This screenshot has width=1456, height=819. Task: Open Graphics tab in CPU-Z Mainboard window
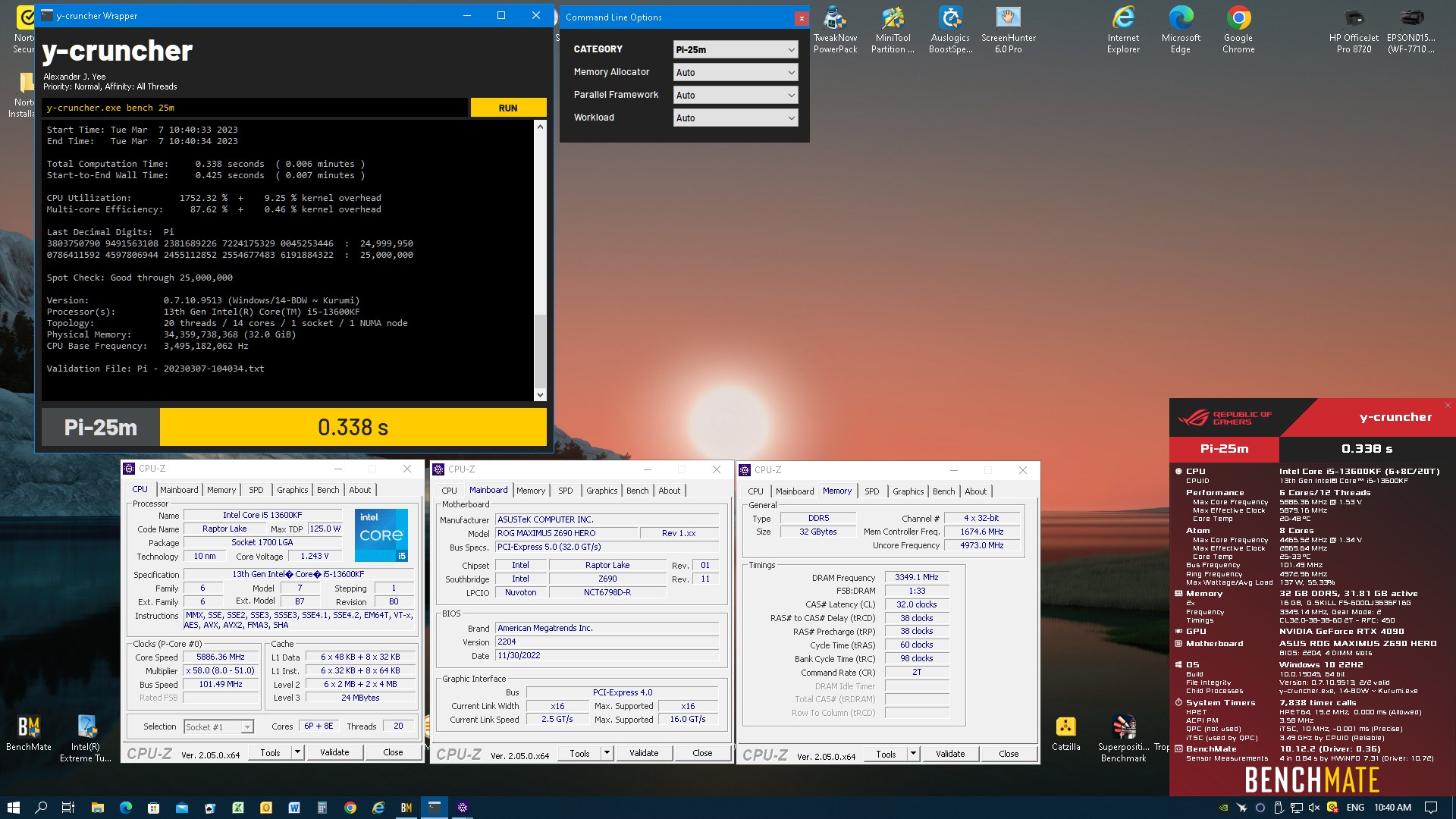pos(602,491)
